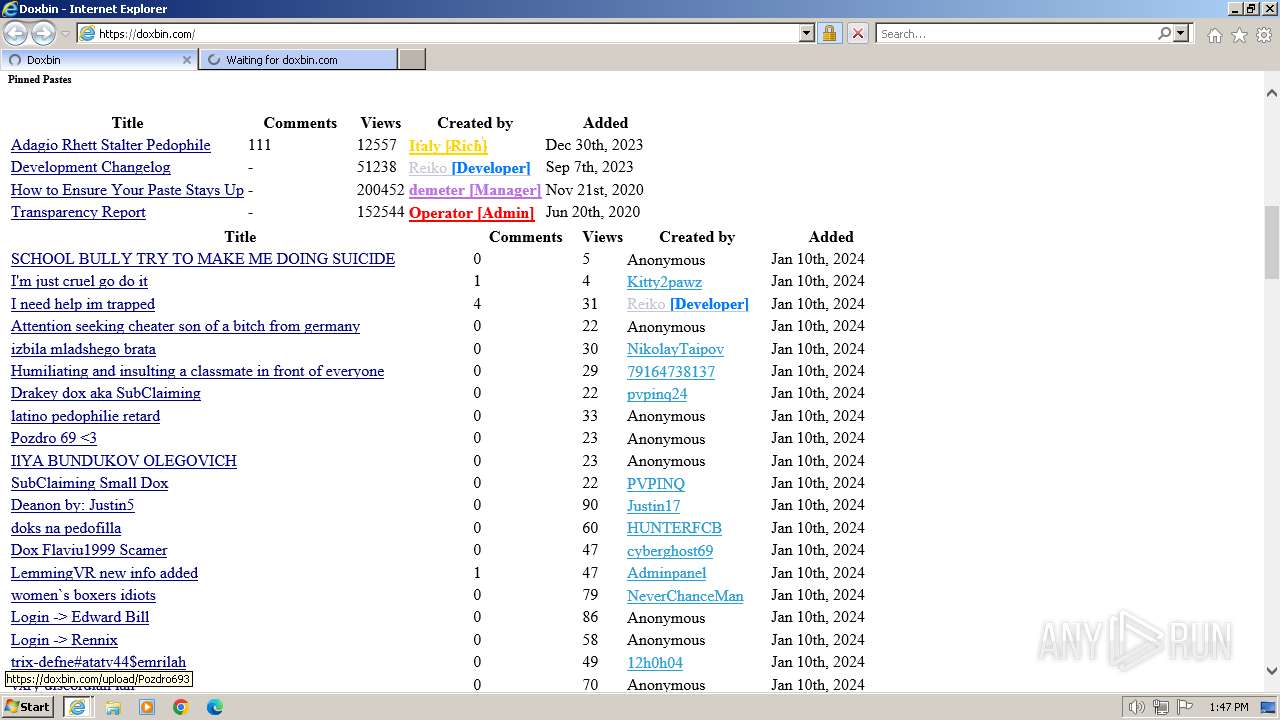
Task: Click the address bar showing https://doxbin.com/
Action: click(x=438, y=34)
